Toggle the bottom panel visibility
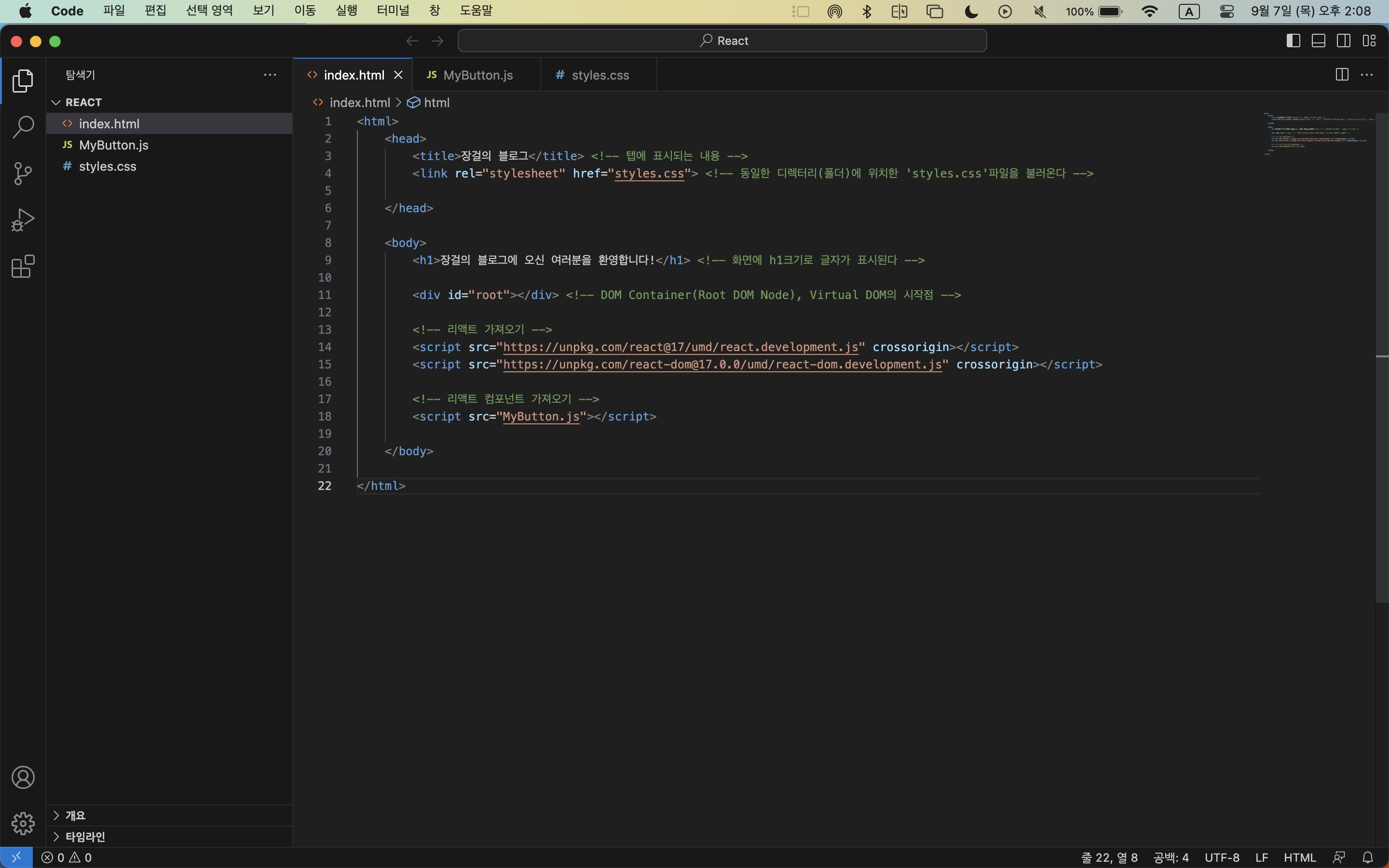Viewport: 1389px width, 868px height. click(x=1319, y=41)
